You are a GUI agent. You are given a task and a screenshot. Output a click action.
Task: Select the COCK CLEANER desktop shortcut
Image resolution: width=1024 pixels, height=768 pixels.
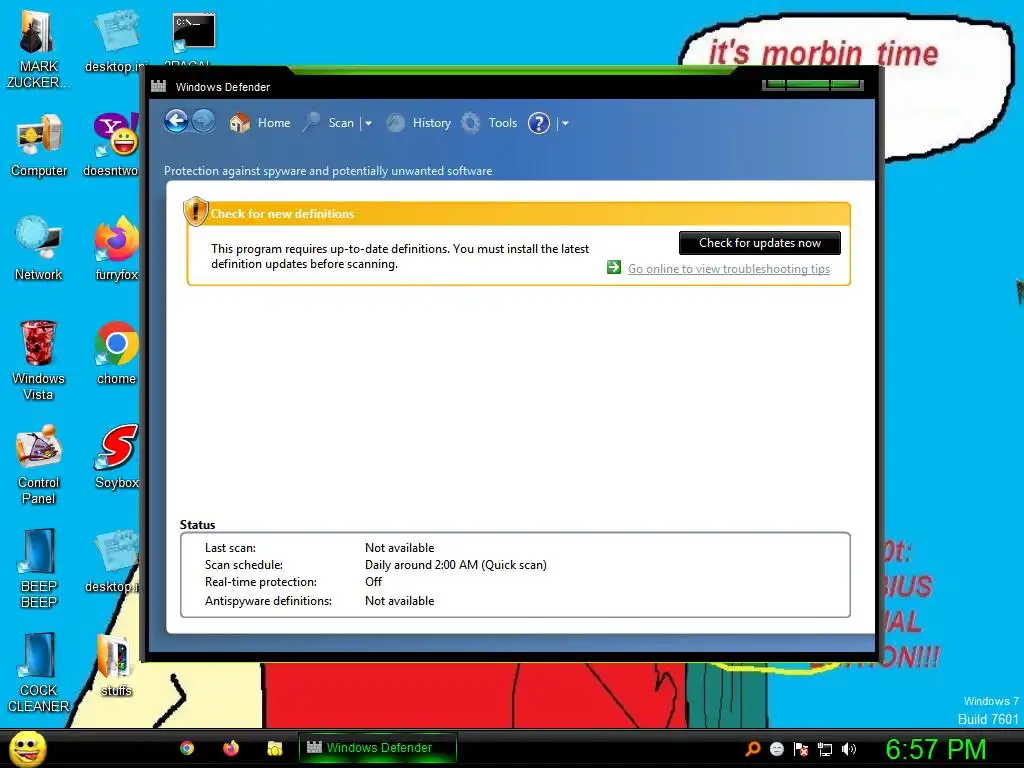pyautogui.click(x=39, y=673)
